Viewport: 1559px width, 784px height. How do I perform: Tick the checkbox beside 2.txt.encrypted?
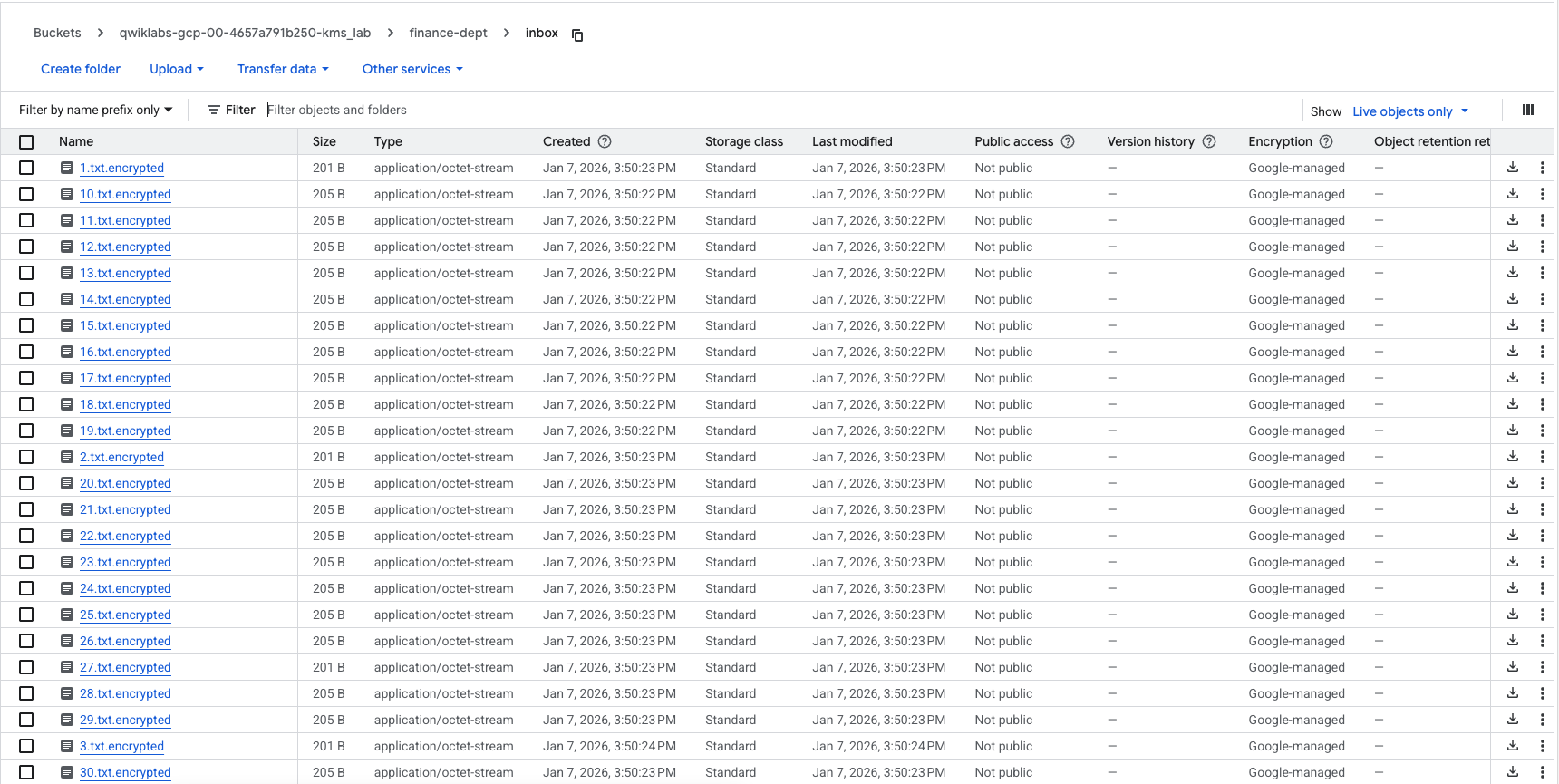pyautogui.click(x=26, y=457)
